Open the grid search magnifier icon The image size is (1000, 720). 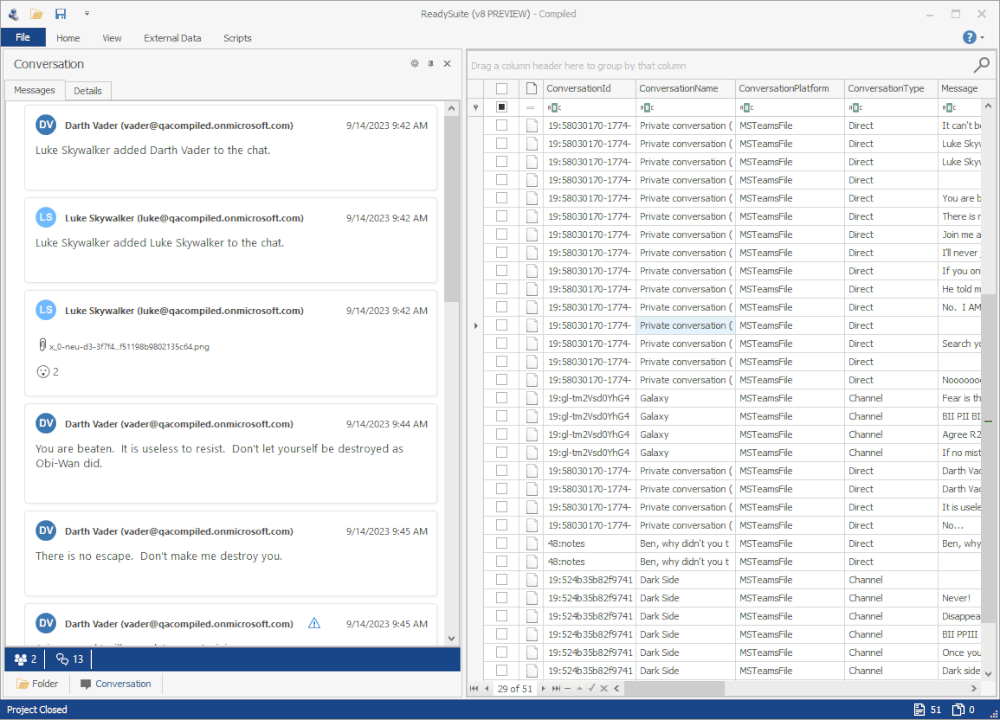pyautogui.click(x=982, y=65)
